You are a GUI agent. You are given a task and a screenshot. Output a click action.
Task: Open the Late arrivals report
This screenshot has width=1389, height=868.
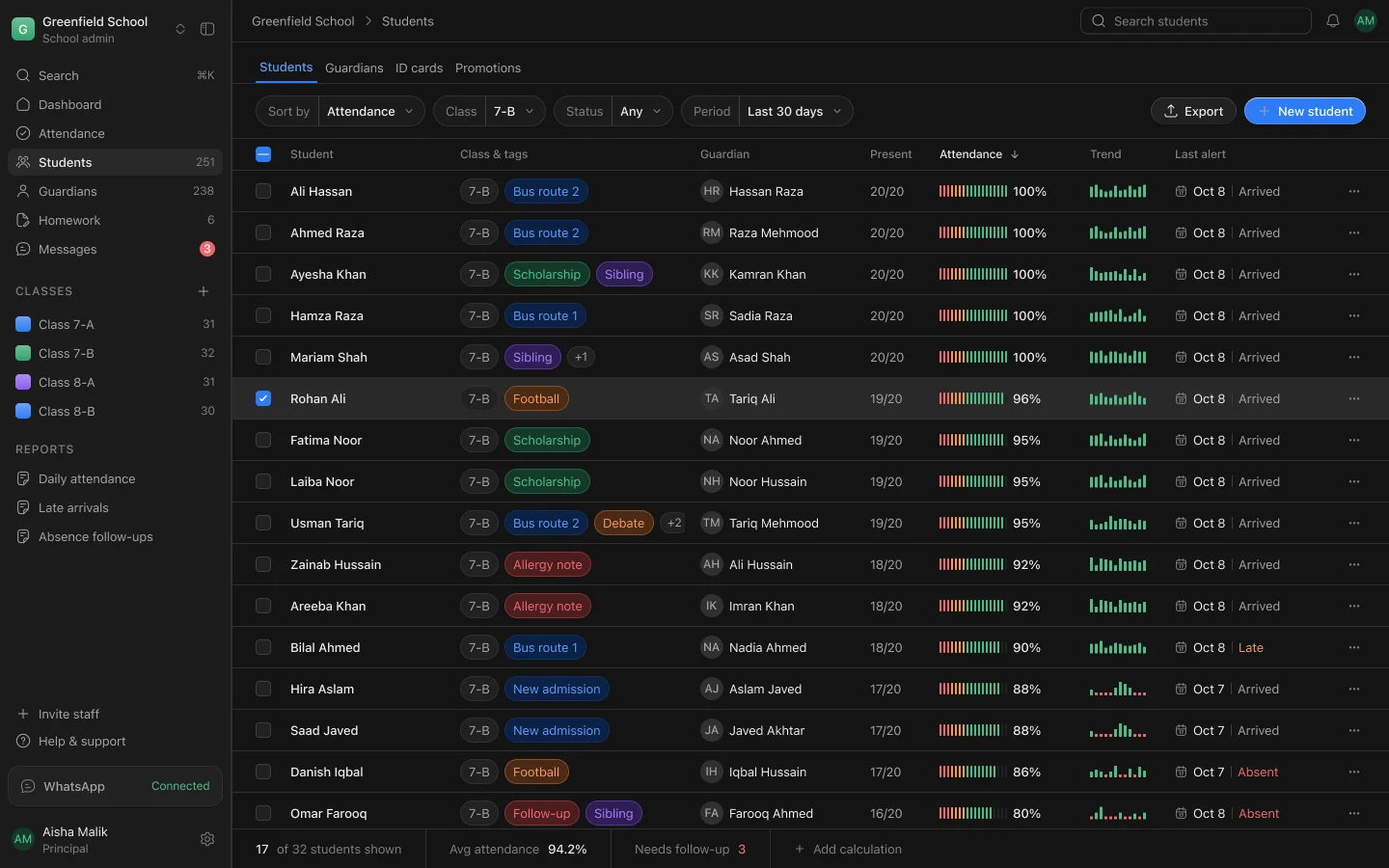(115, 507)
